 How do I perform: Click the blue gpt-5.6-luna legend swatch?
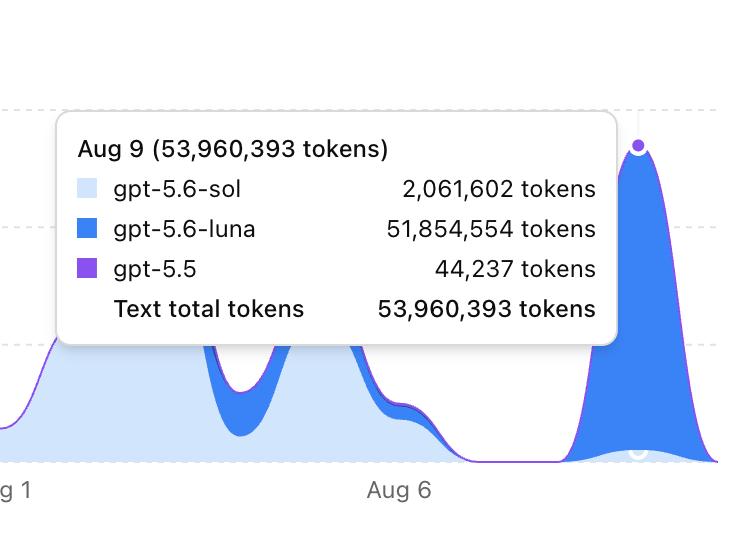87,228
